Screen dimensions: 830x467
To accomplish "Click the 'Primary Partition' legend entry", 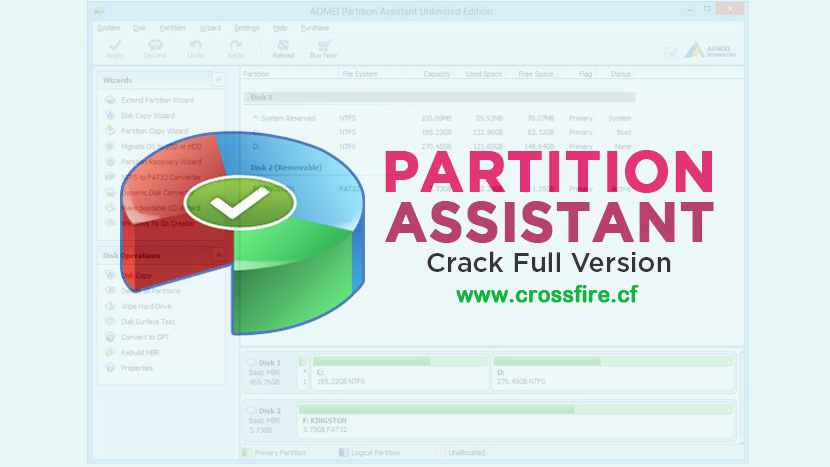I will tap(274, 453).
